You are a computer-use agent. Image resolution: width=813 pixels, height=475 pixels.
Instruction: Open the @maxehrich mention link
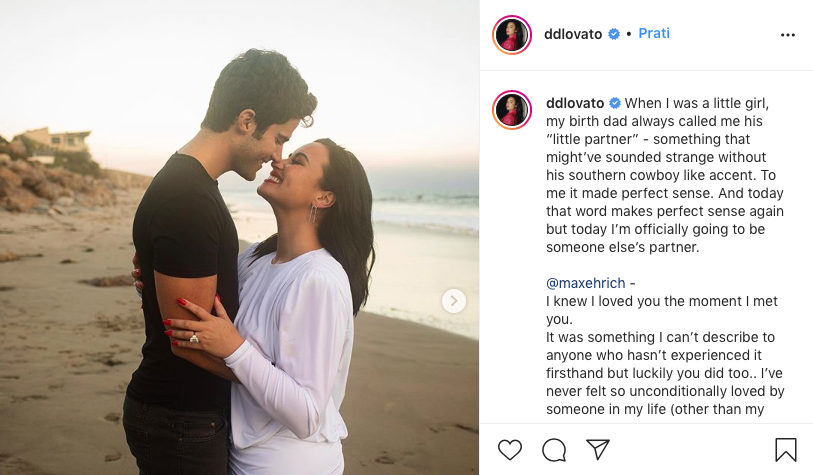pyautogui.click(x=585, y=283)
